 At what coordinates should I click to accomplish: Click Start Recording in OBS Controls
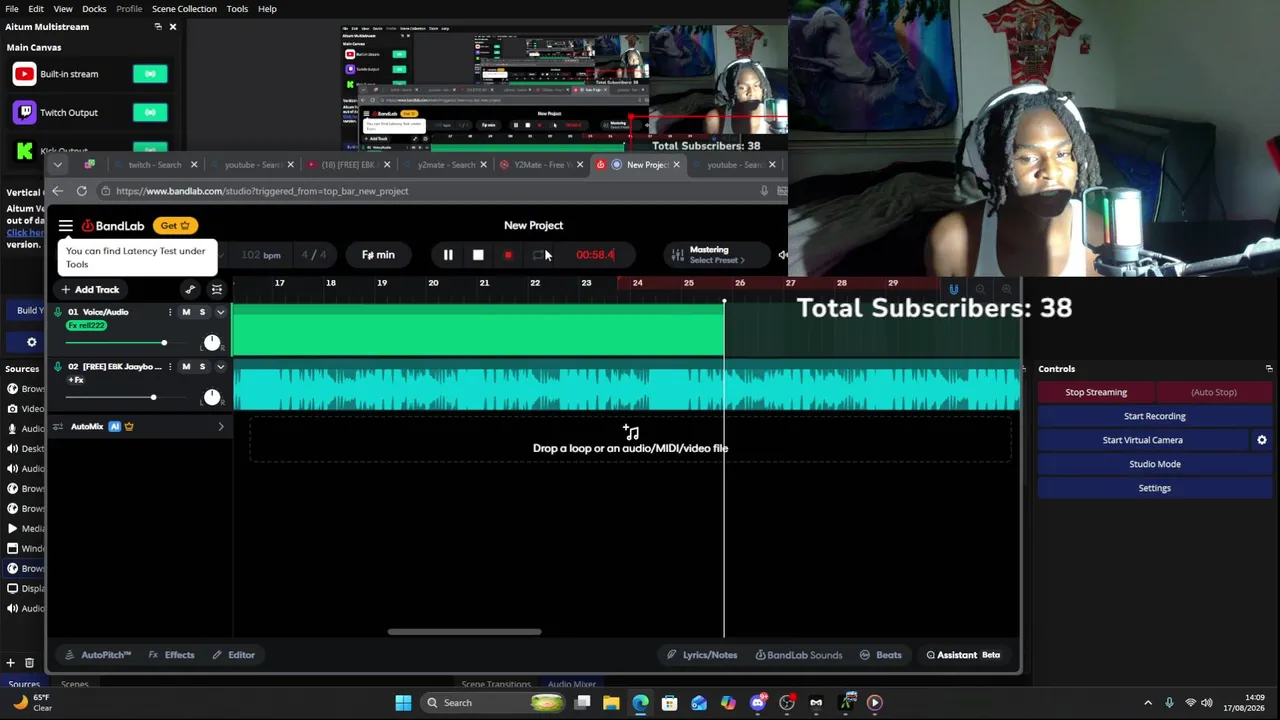tap(1155, 416)
